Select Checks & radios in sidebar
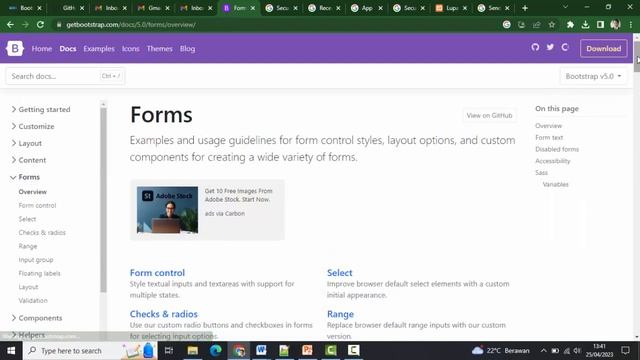 (x=42, y=233)
